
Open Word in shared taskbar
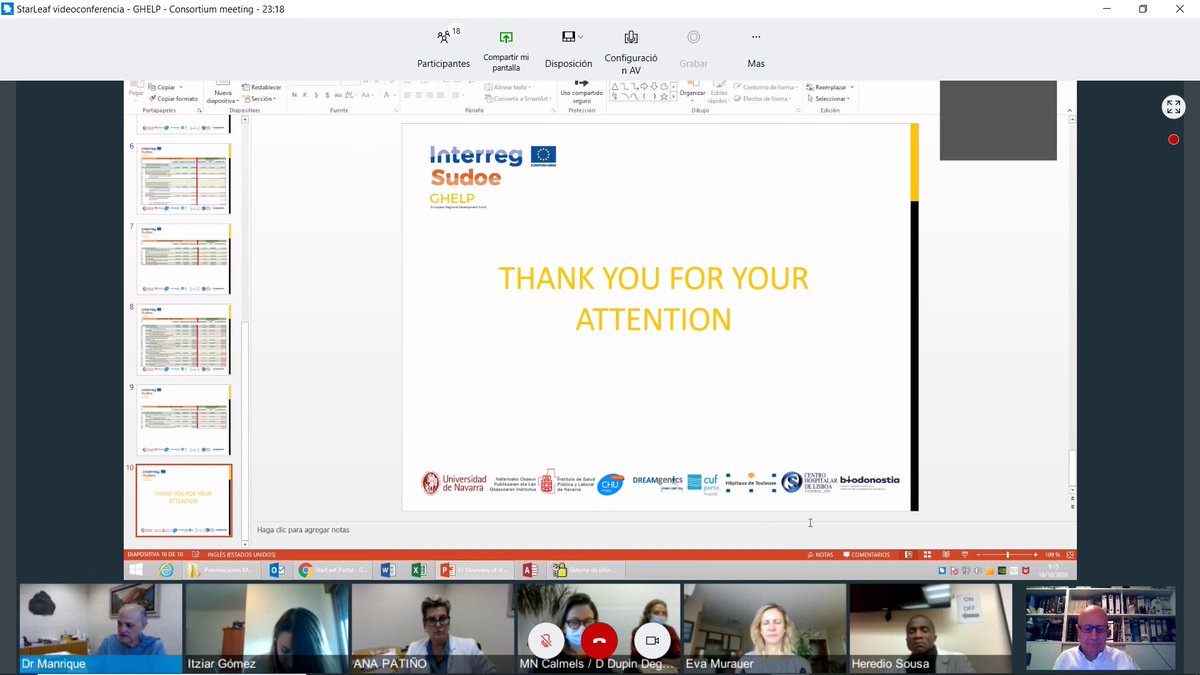point(389,570)
